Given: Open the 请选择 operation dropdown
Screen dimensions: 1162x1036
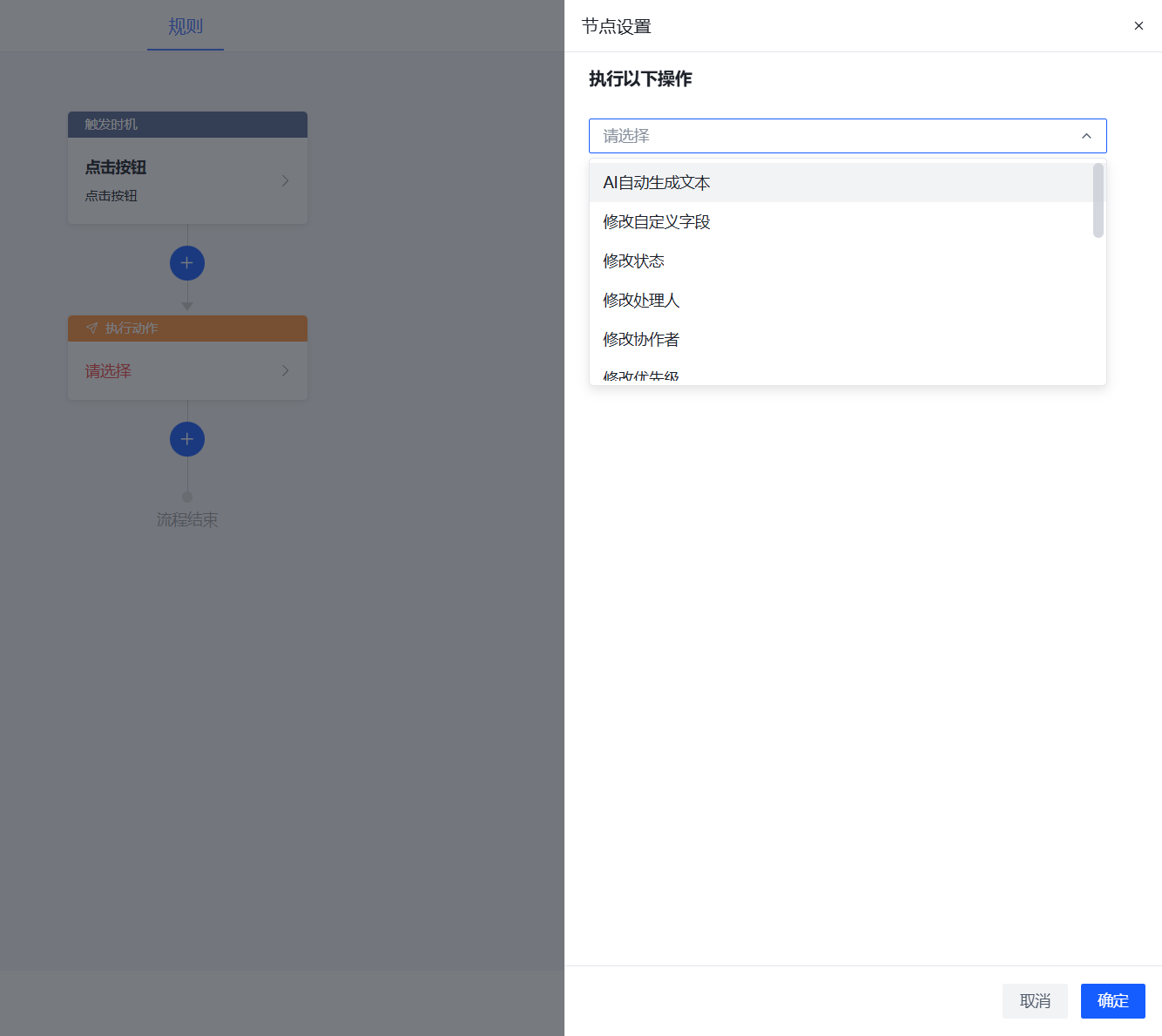Looking at the screenshot, I should pyautogui.click(x=848, y=136).
